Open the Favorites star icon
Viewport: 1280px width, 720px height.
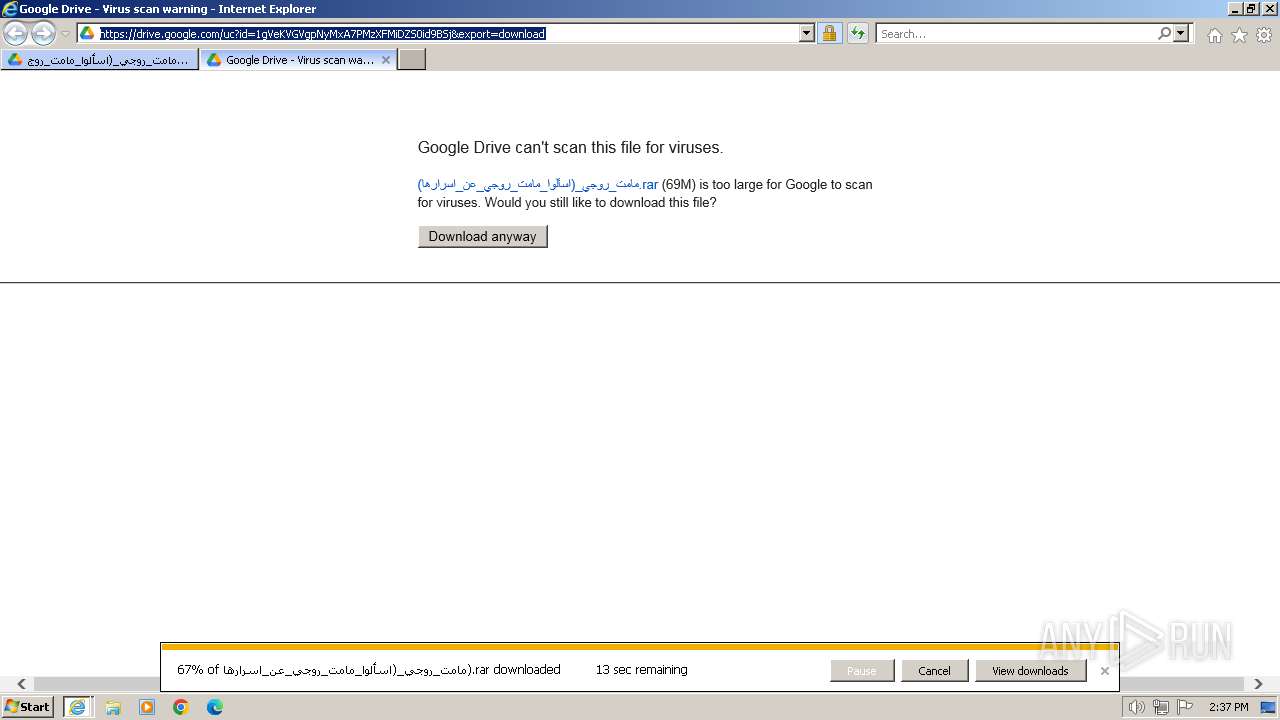pyautogui.click(x=1239, y=35)
